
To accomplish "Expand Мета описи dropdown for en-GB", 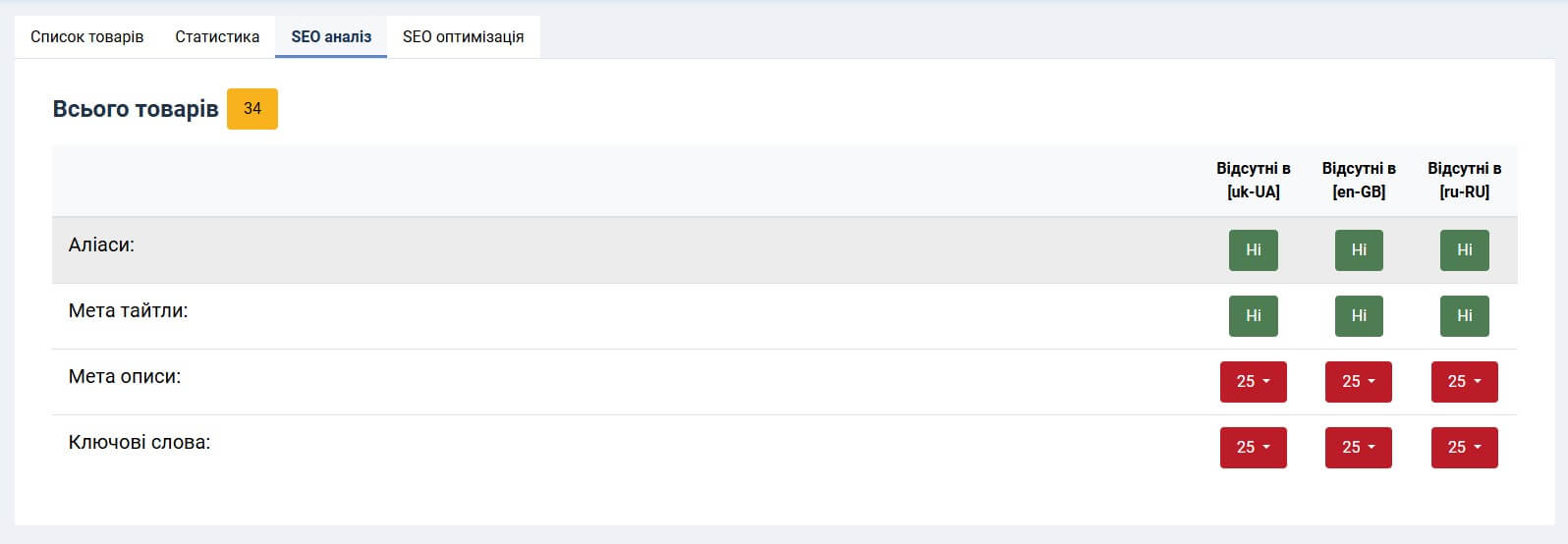I will pos(1359,381).
